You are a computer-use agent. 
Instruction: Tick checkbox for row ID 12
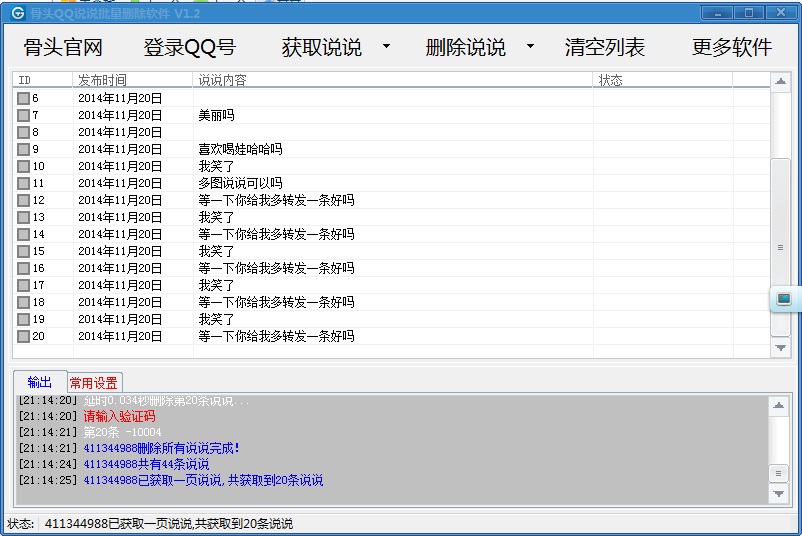pos(24,200)
